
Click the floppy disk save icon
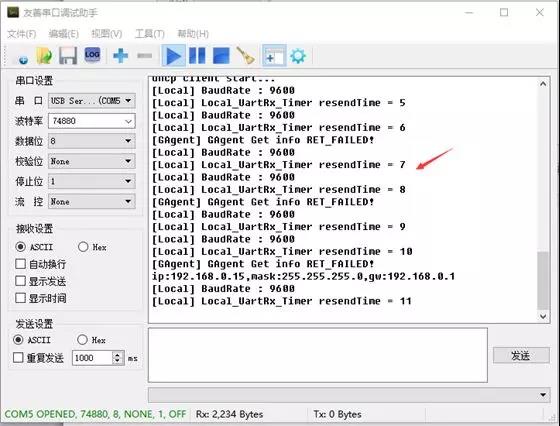(x=68, y=56)
